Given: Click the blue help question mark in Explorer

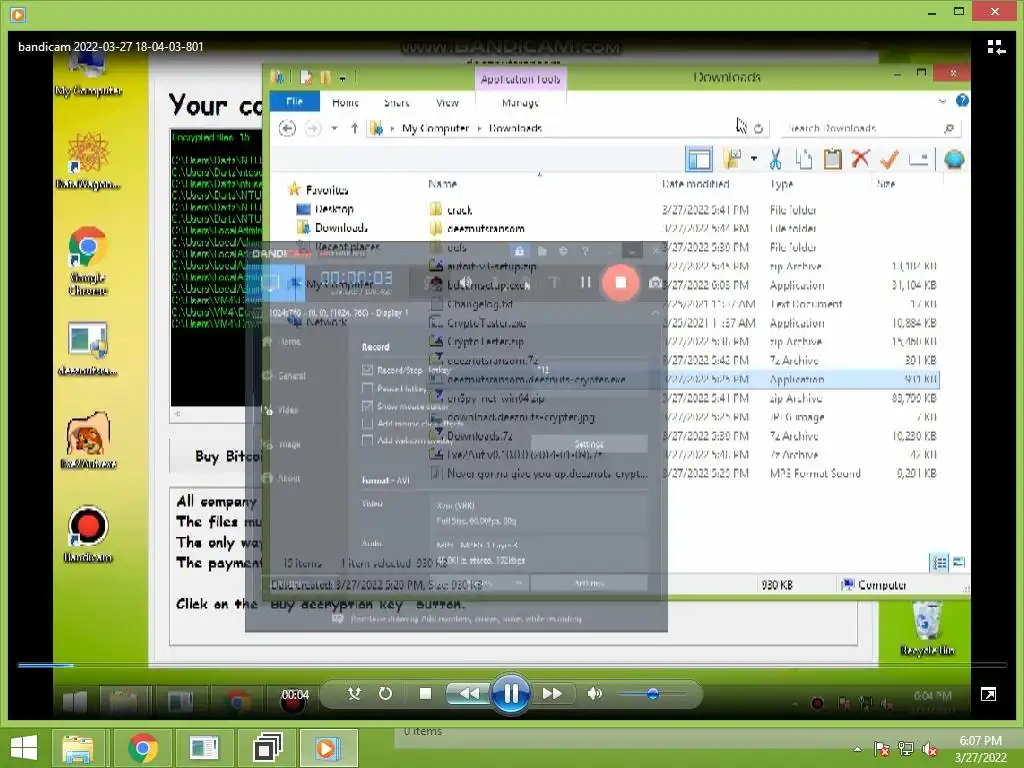Looking at the screenshot, I should pos(961,101).
